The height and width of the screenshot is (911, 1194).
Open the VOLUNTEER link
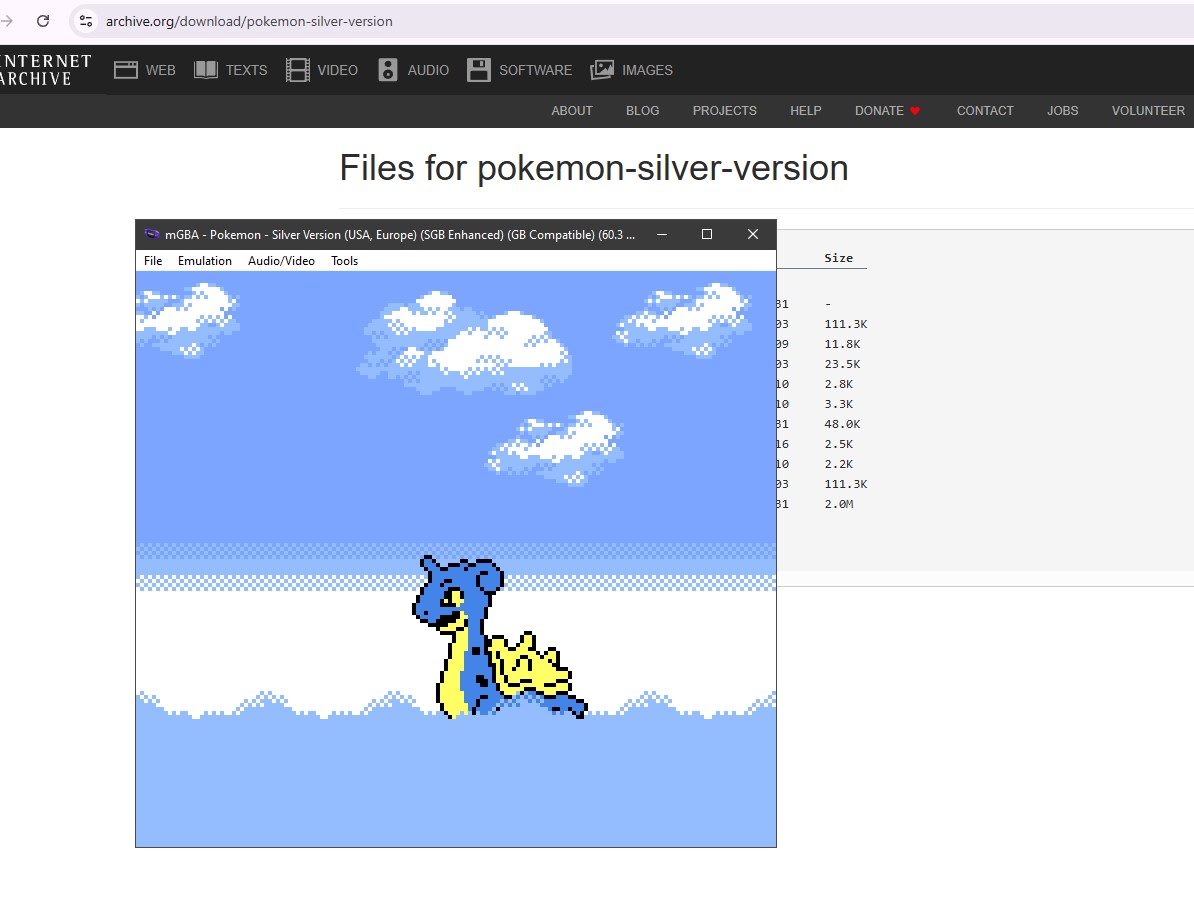tap(1148, 110)
